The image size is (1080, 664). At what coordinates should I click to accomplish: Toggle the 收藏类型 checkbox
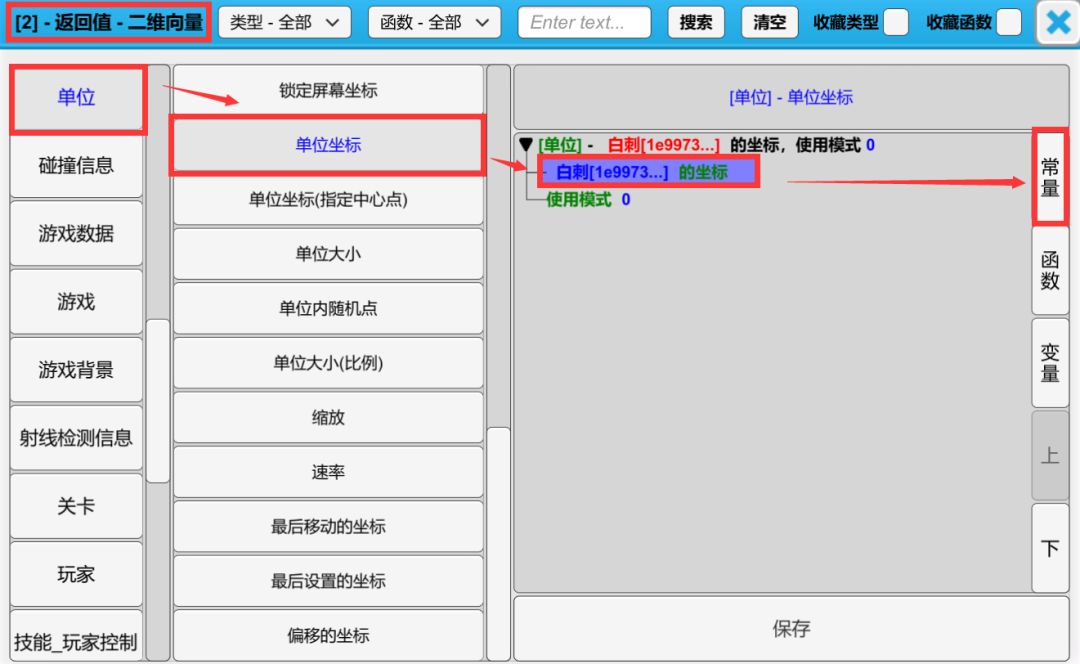click(x=896, y=23)
